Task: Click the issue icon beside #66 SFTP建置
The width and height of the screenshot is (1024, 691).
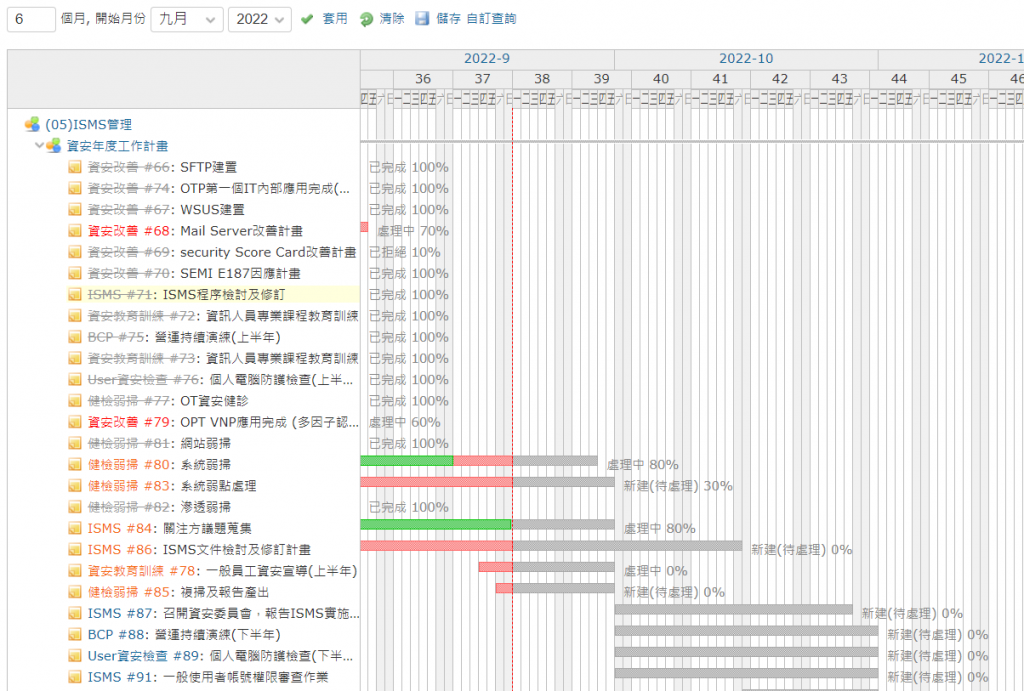Action: (75, 167)
